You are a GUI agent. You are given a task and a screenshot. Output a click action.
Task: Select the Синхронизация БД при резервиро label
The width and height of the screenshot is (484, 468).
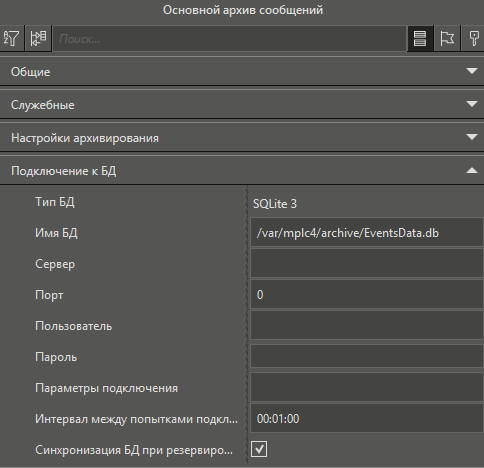pyautogui.click(x=134, y=450)
